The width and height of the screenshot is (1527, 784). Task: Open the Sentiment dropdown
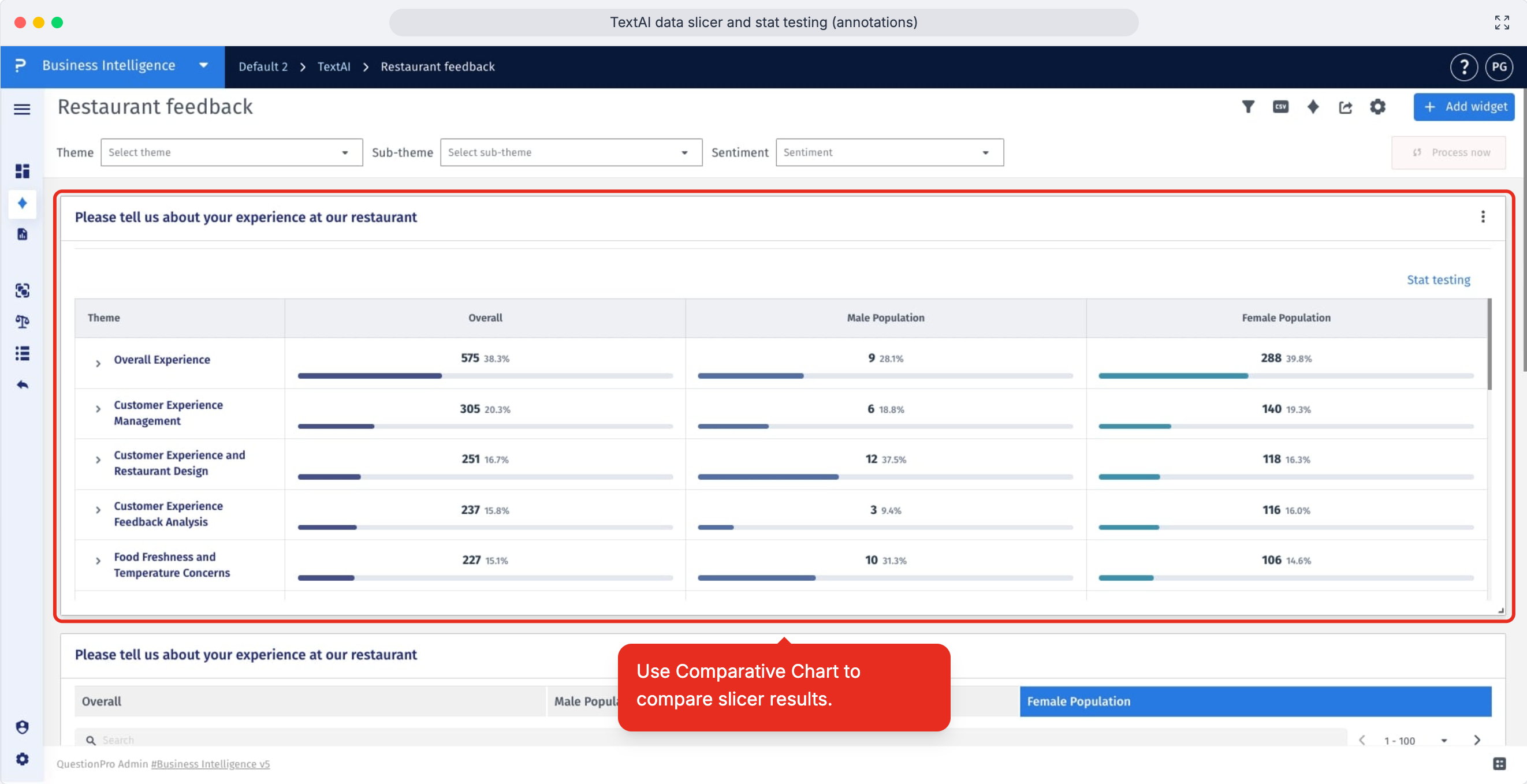(x=889, y=152)
